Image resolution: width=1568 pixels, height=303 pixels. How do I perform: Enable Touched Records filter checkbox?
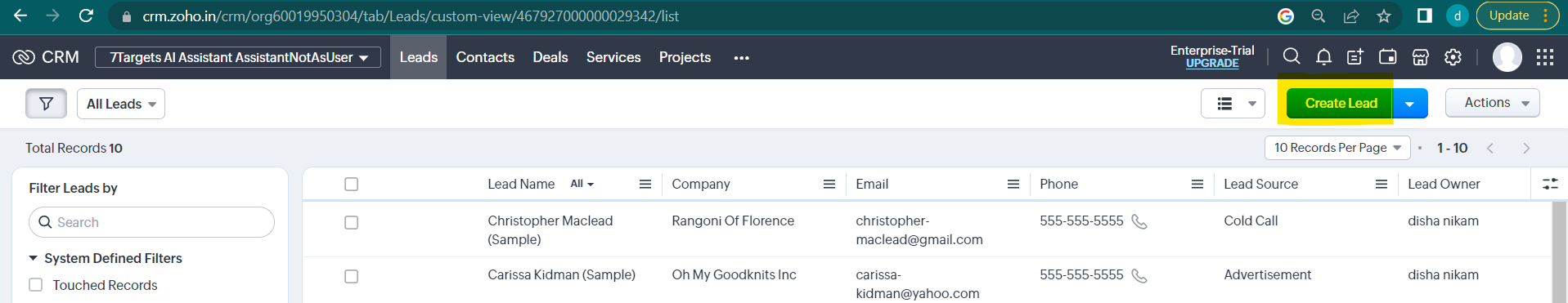point(36,284)
